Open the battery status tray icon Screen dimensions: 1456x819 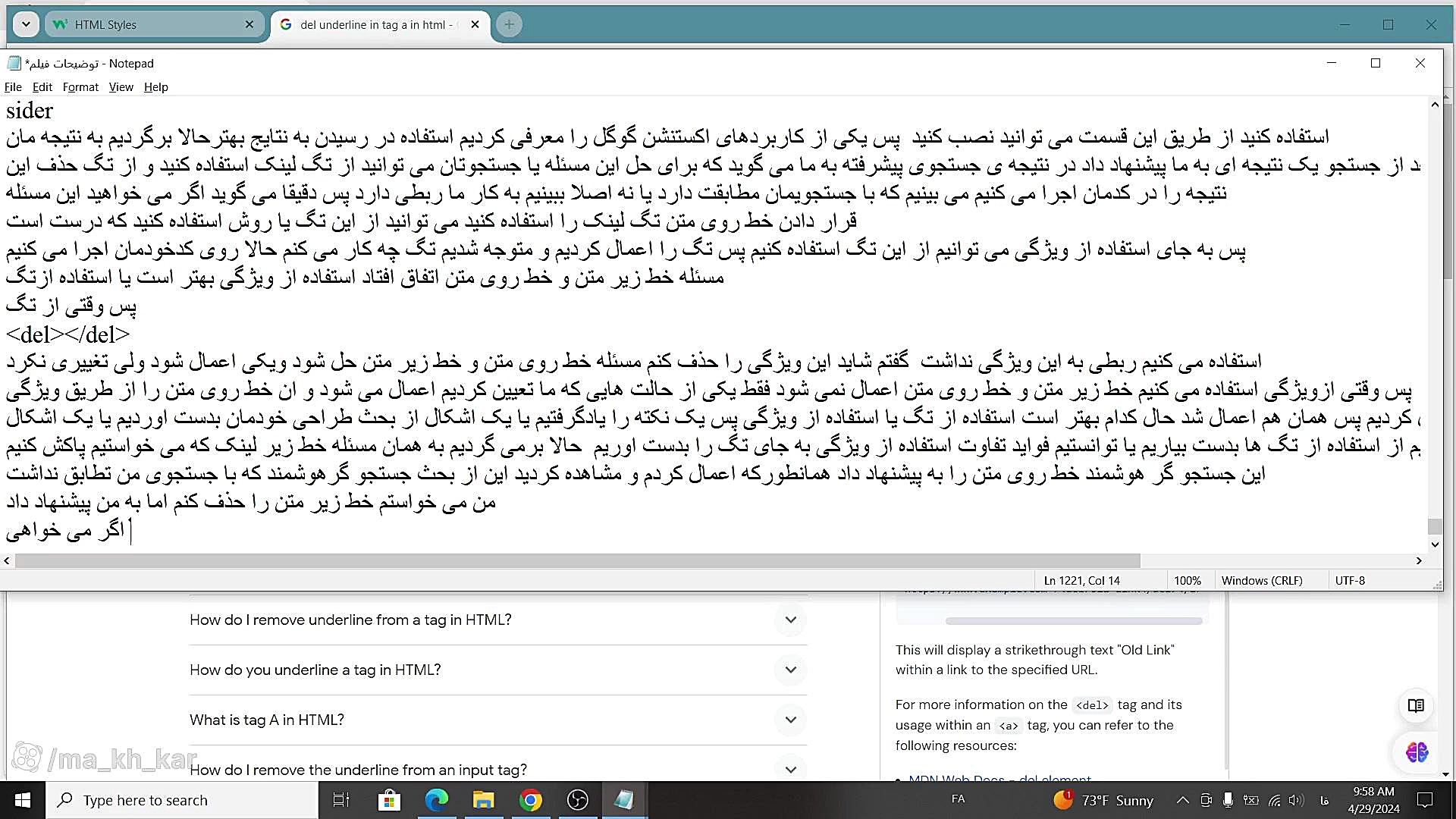coord(1251,800)
